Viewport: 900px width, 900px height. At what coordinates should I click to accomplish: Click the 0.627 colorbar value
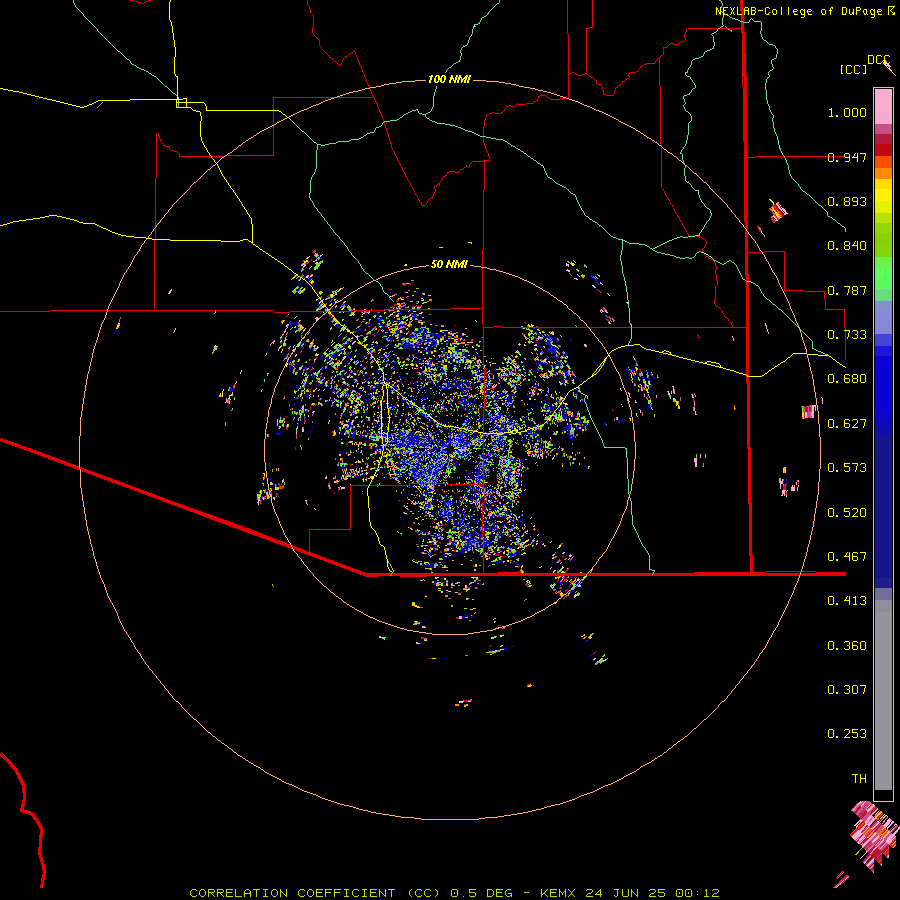tap(847, 424)
